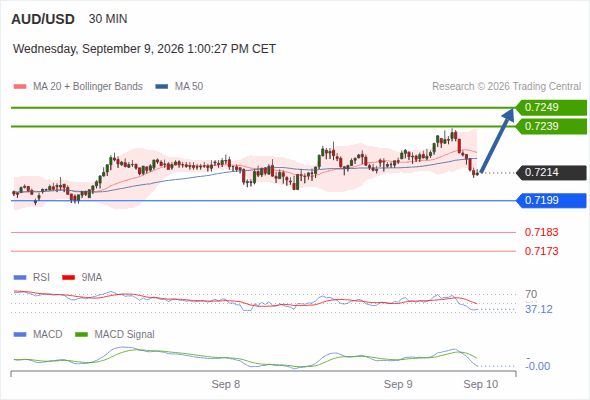The width and height of the screenshot is (590, 400).
Task: Click the Sep 9 date axis label
Action: click(x=398, y=384)
